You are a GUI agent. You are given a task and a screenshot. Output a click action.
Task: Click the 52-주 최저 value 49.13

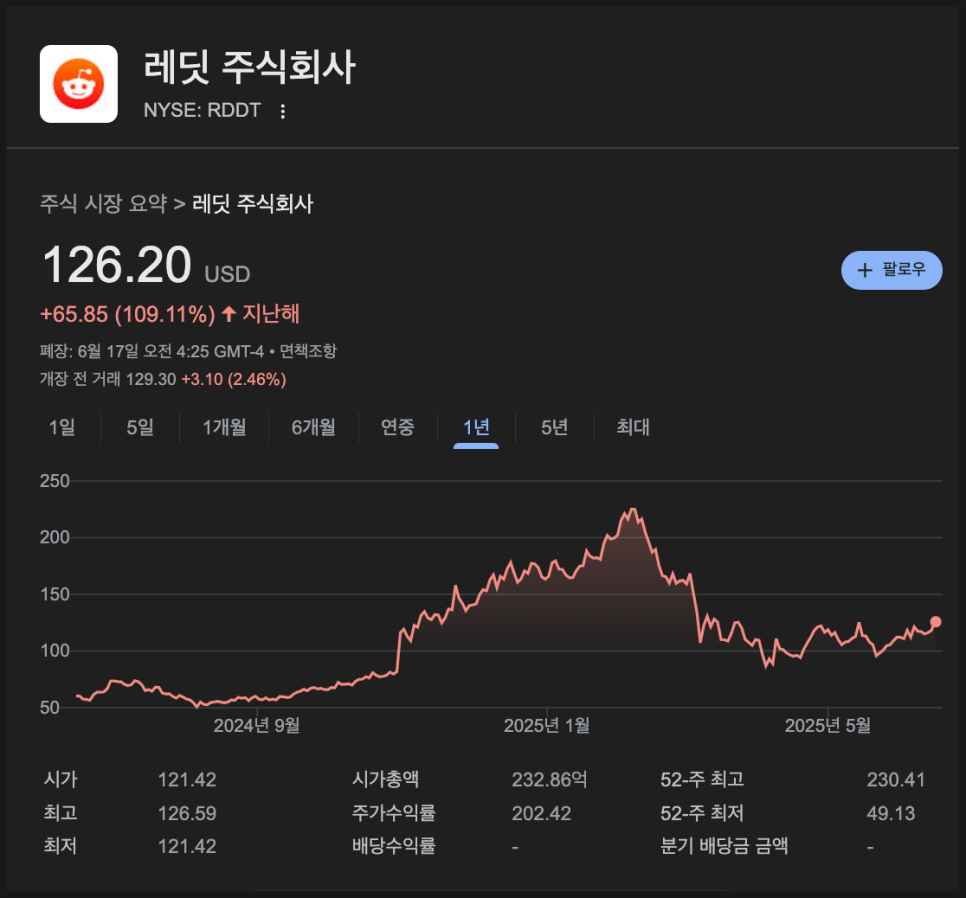click(x=891, y=813)
